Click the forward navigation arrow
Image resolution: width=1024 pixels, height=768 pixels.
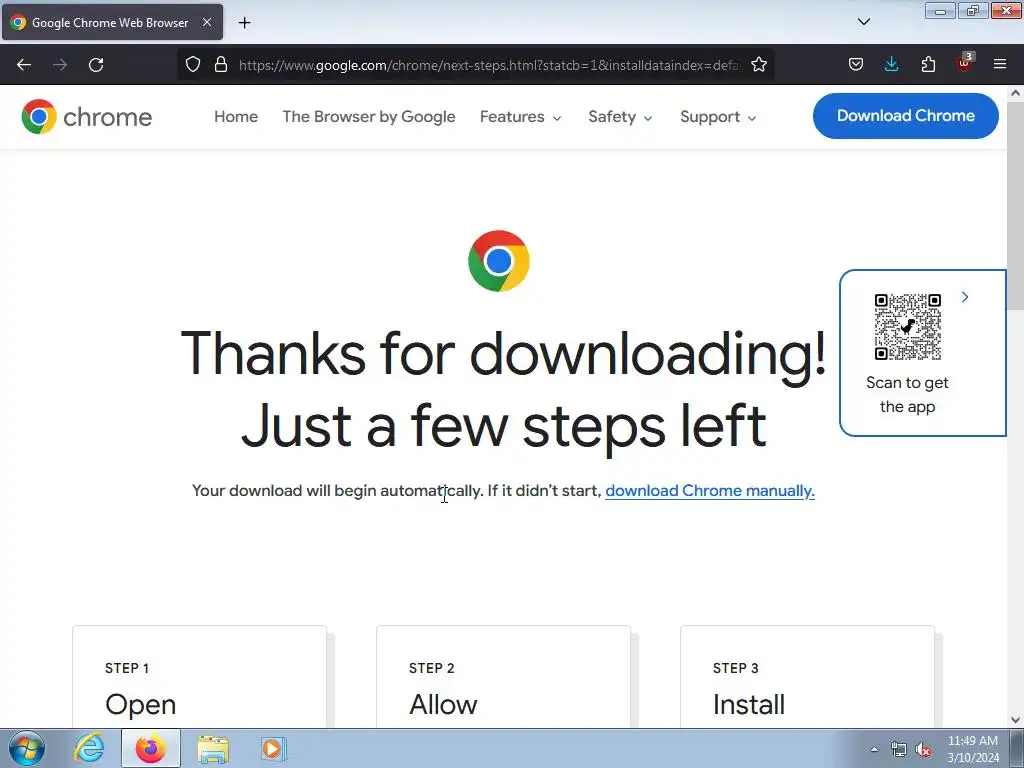pyautogui.click(x=60, y=65)
